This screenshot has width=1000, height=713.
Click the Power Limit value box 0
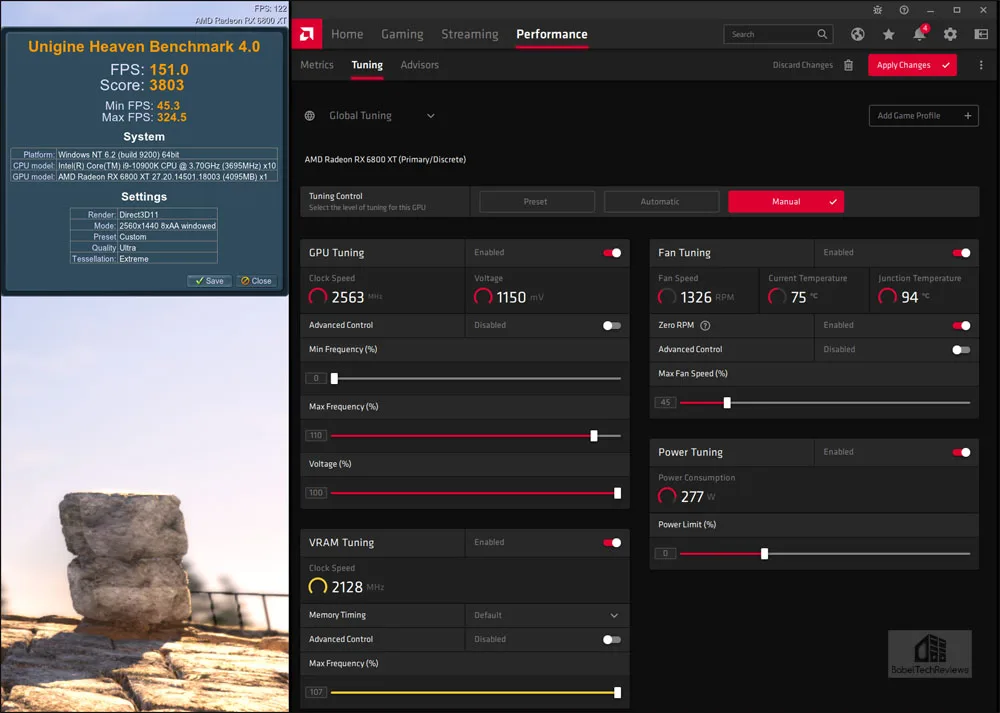(665, 554)
